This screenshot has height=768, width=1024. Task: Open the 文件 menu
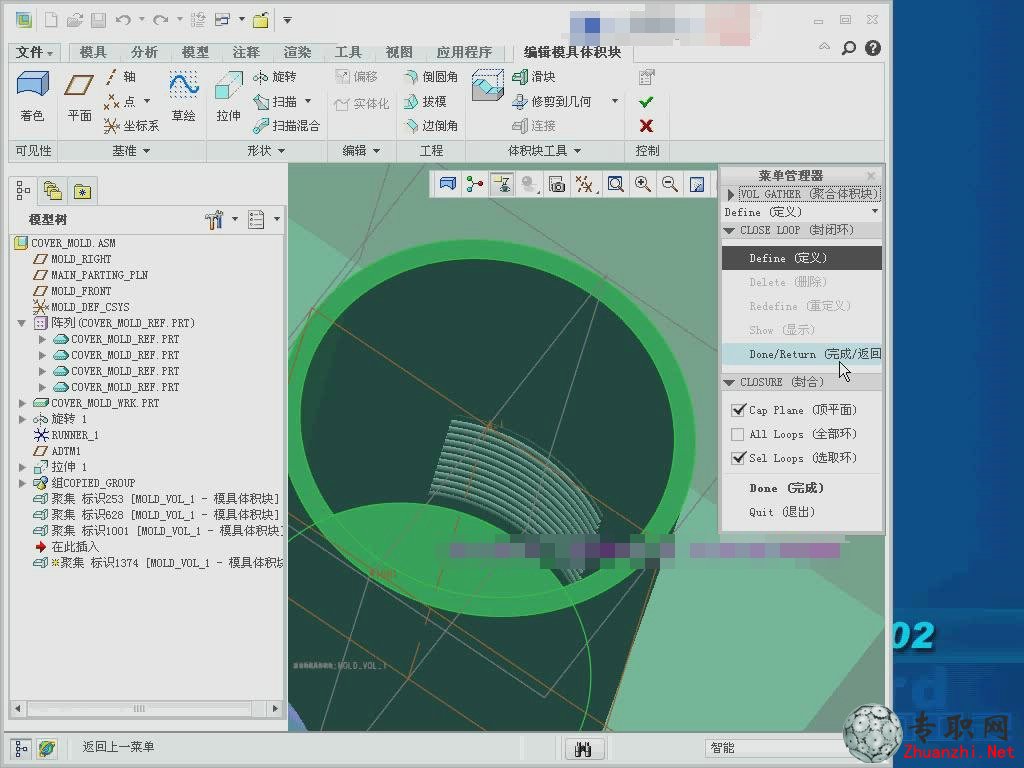(34, 52)
